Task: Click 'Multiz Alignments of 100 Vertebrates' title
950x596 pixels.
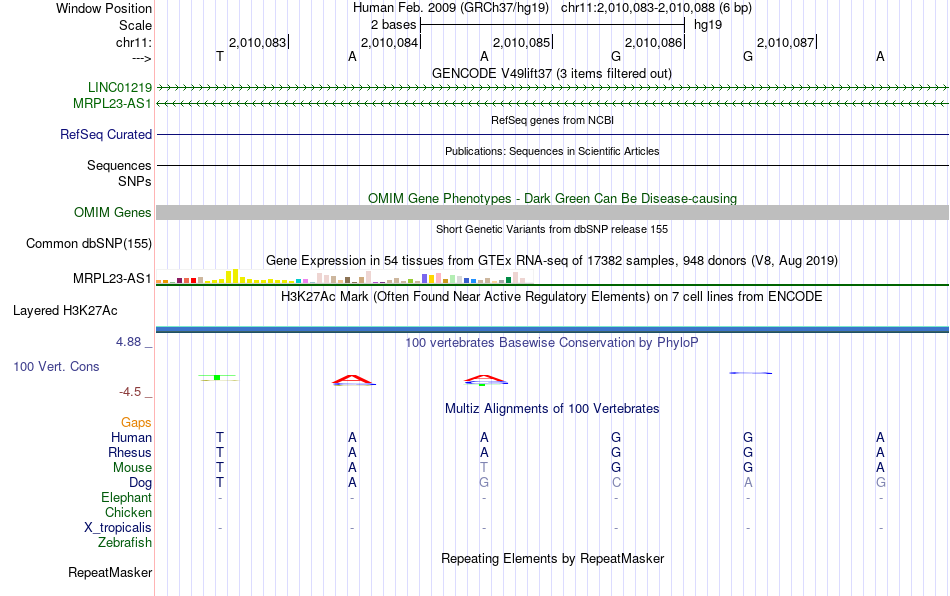Action: pyautogui.click(x=552, y=408)
